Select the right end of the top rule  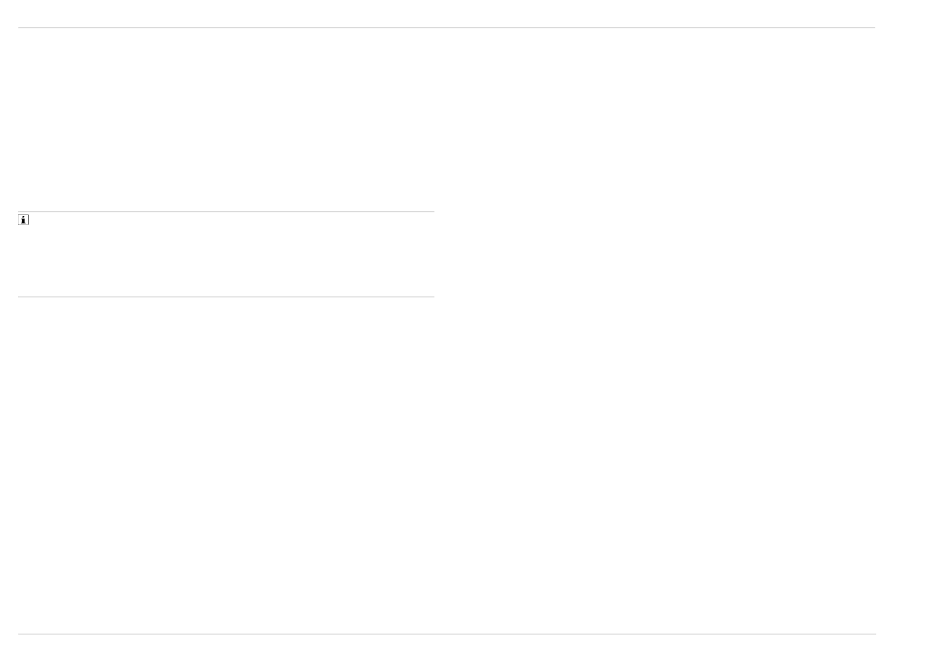coord(872,27)
